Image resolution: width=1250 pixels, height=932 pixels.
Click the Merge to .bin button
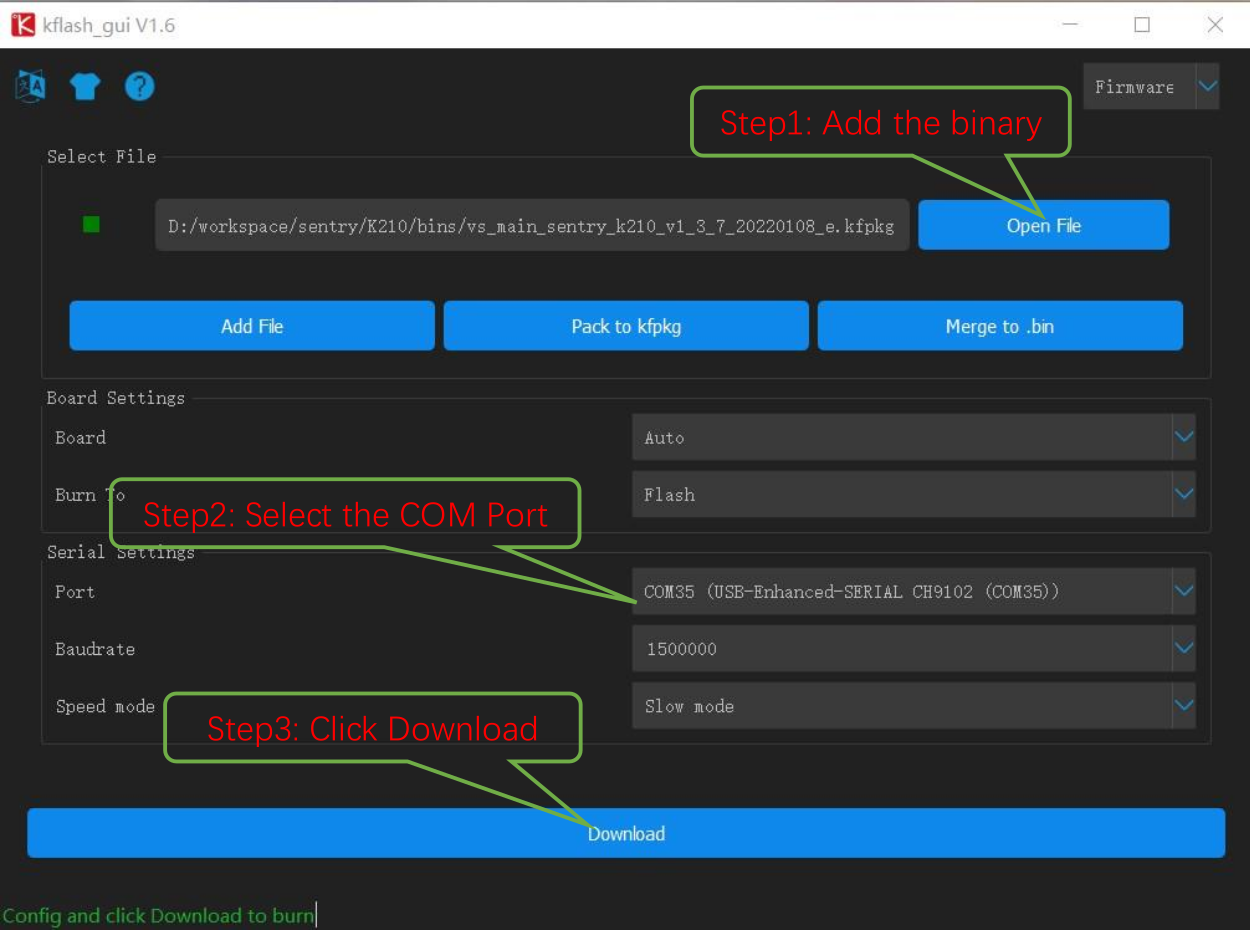click(1000, 326)
